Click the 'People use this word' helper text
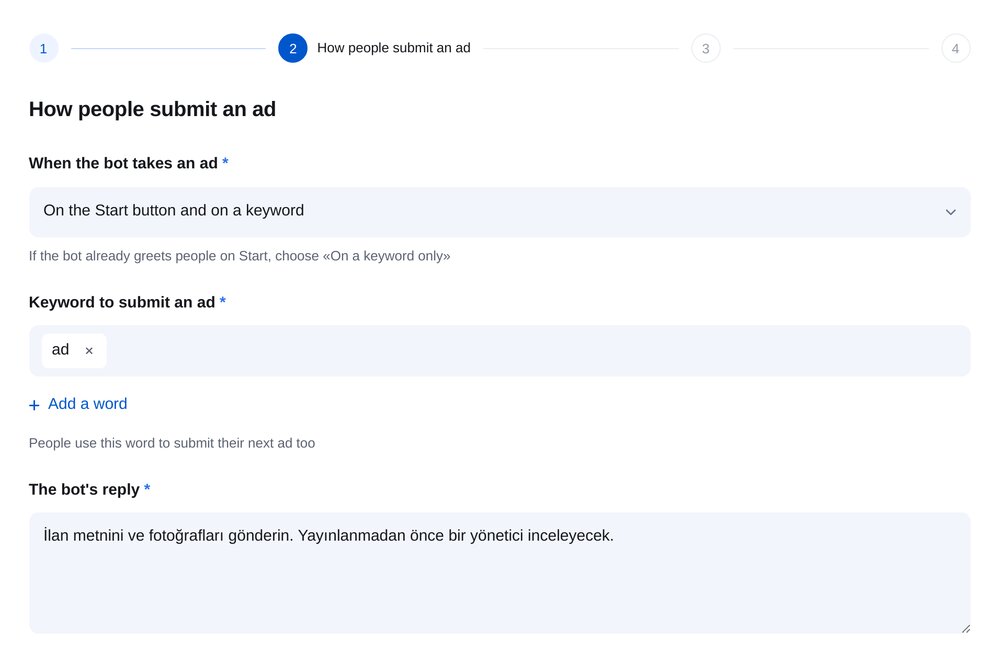Image resolution: width=1000 pixels, height=663 pixels. click(172, 443)
